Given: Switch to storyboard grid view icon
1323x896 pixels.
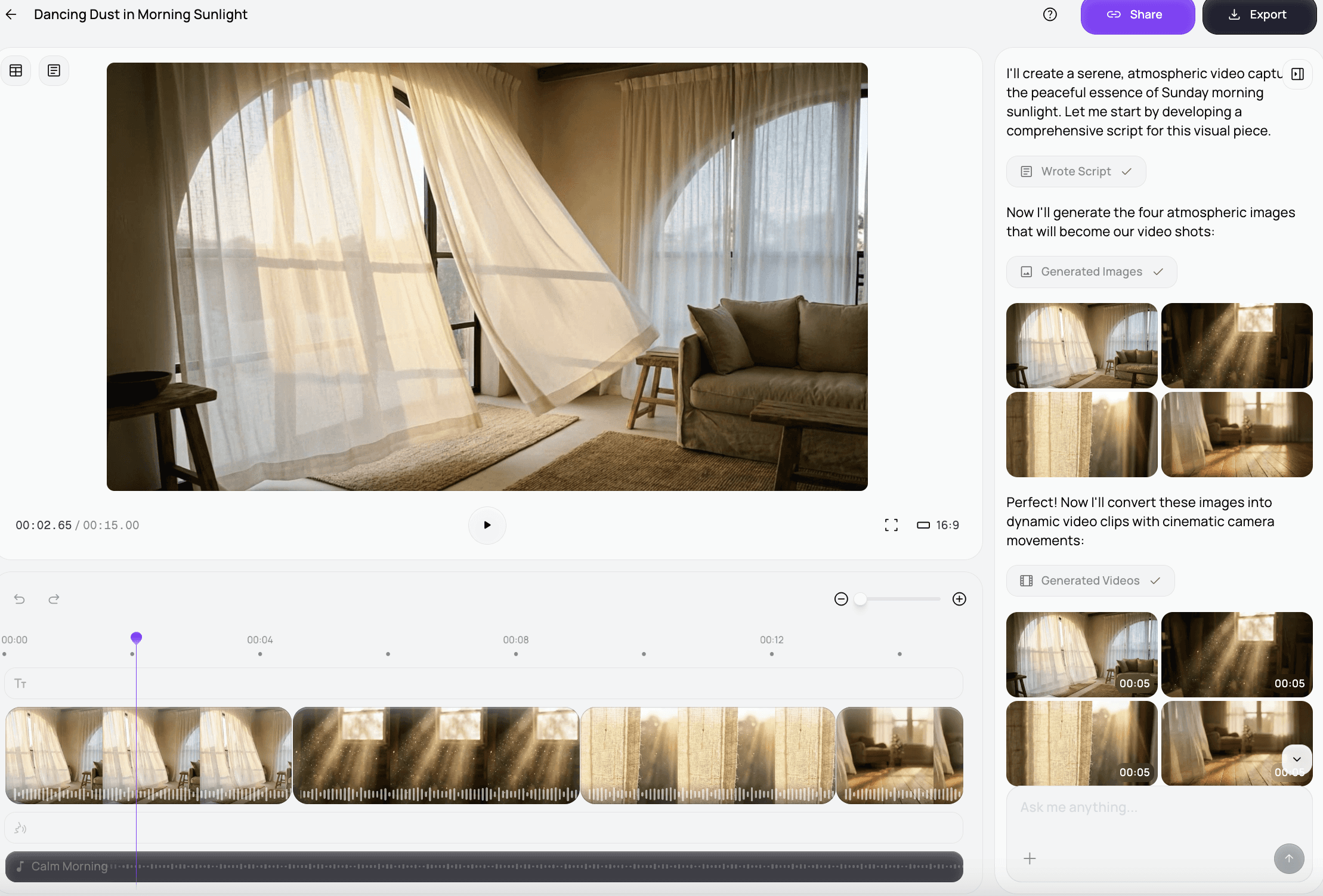Looking at the screenshot, I should pyautogui.click(x=16, y=70).
